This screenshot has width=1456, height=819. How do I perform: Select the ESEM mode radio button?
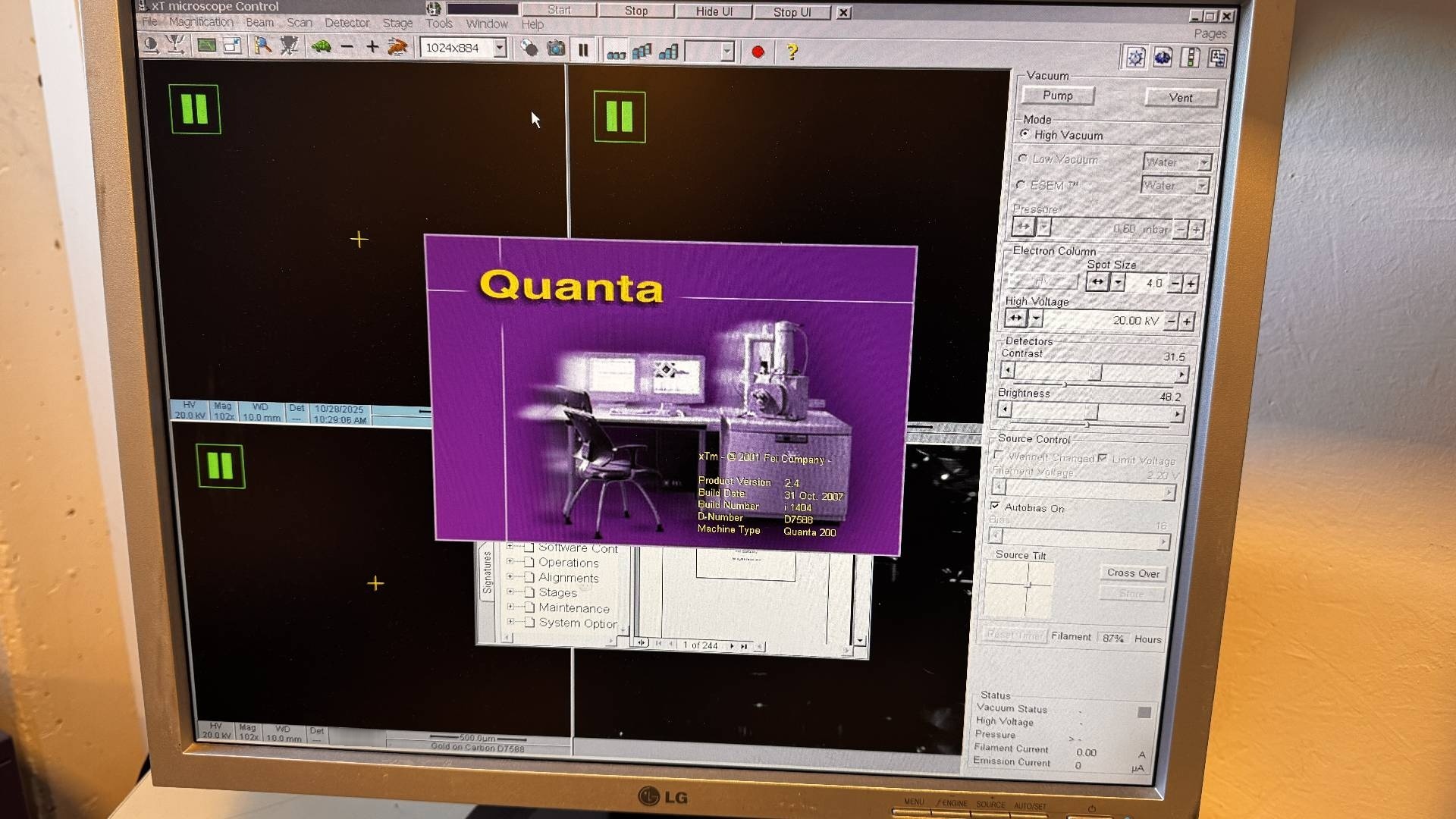(1021, 184)
